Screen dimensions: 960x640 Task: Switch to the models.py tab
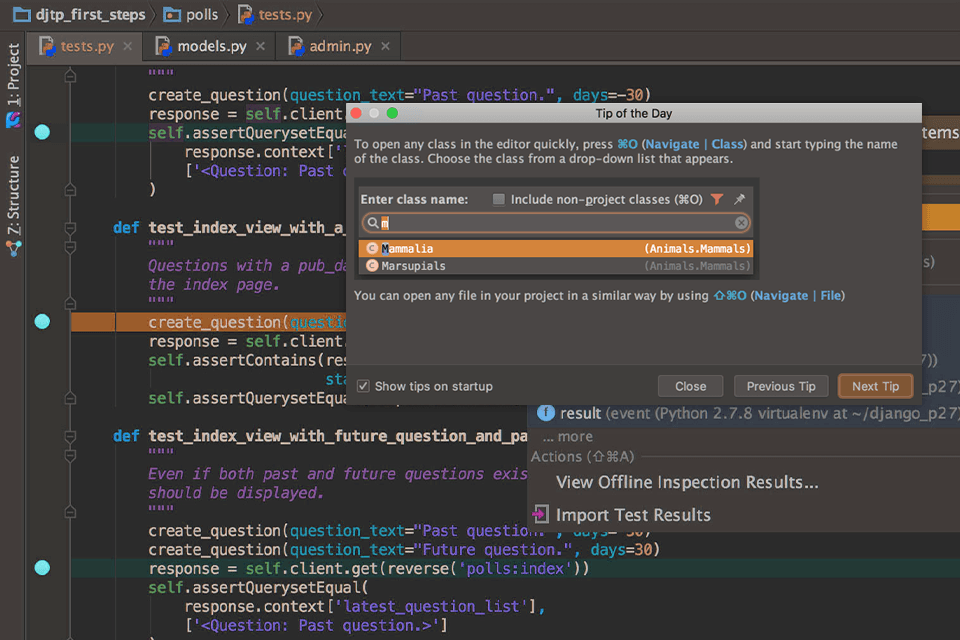(x=215, y=45)
